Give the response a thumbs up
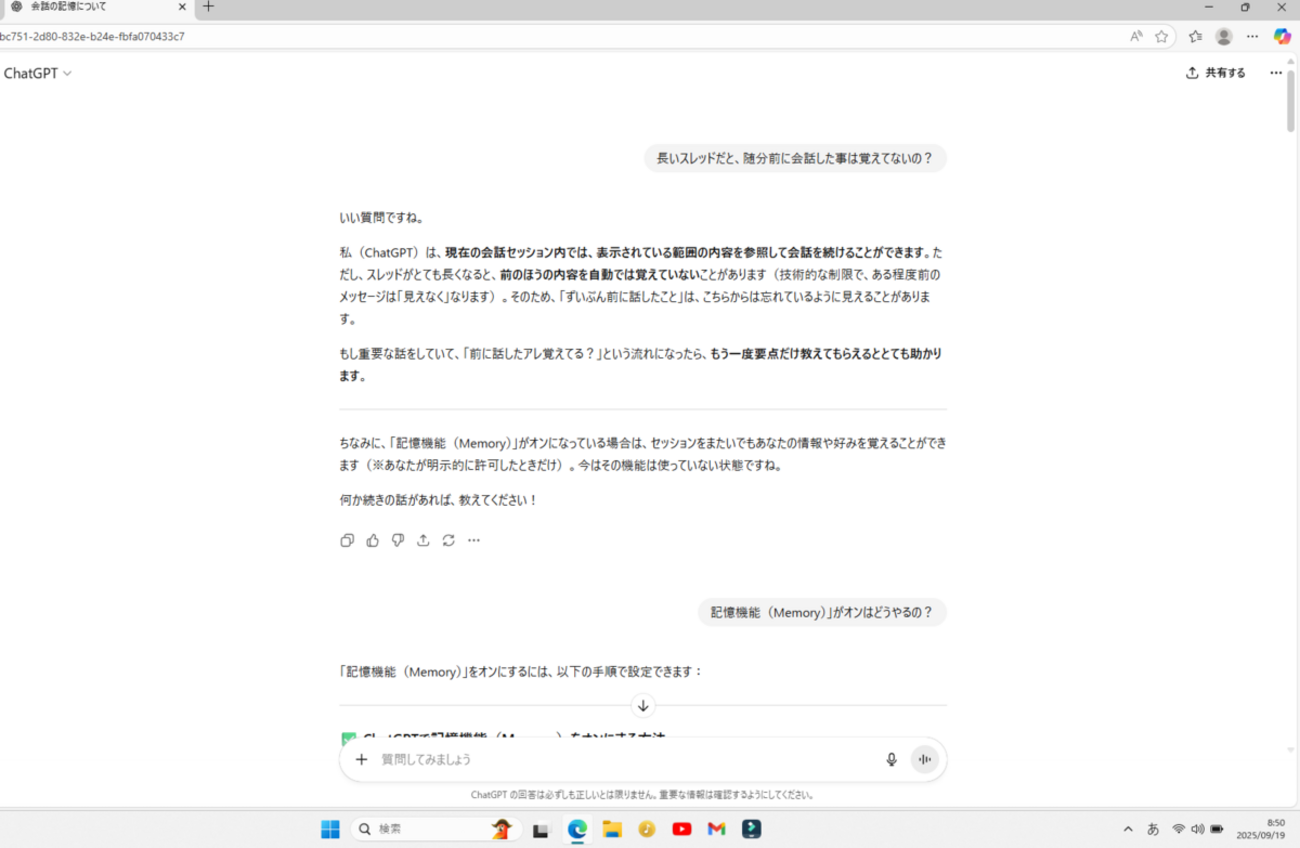Viewport: 1300px width, 848px height. [373, 540]
